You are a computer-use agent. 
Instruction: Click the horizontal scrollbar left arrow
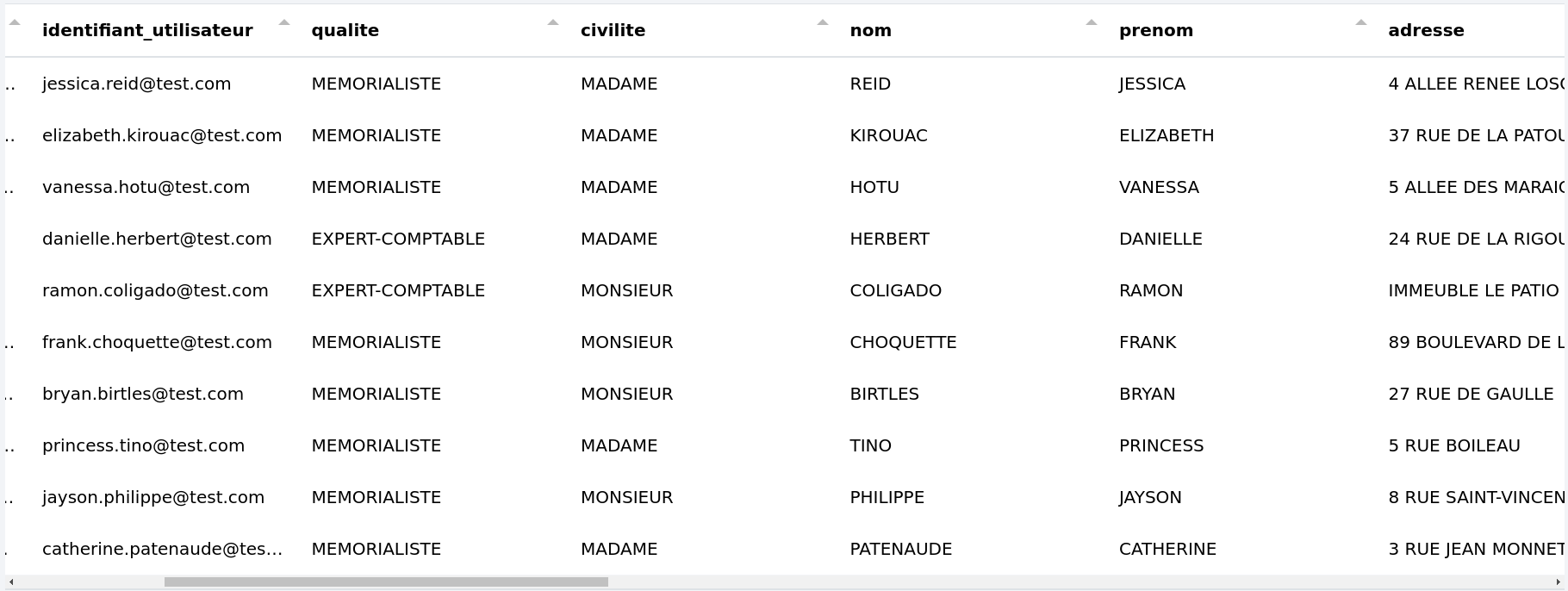[x=11, y=582]
